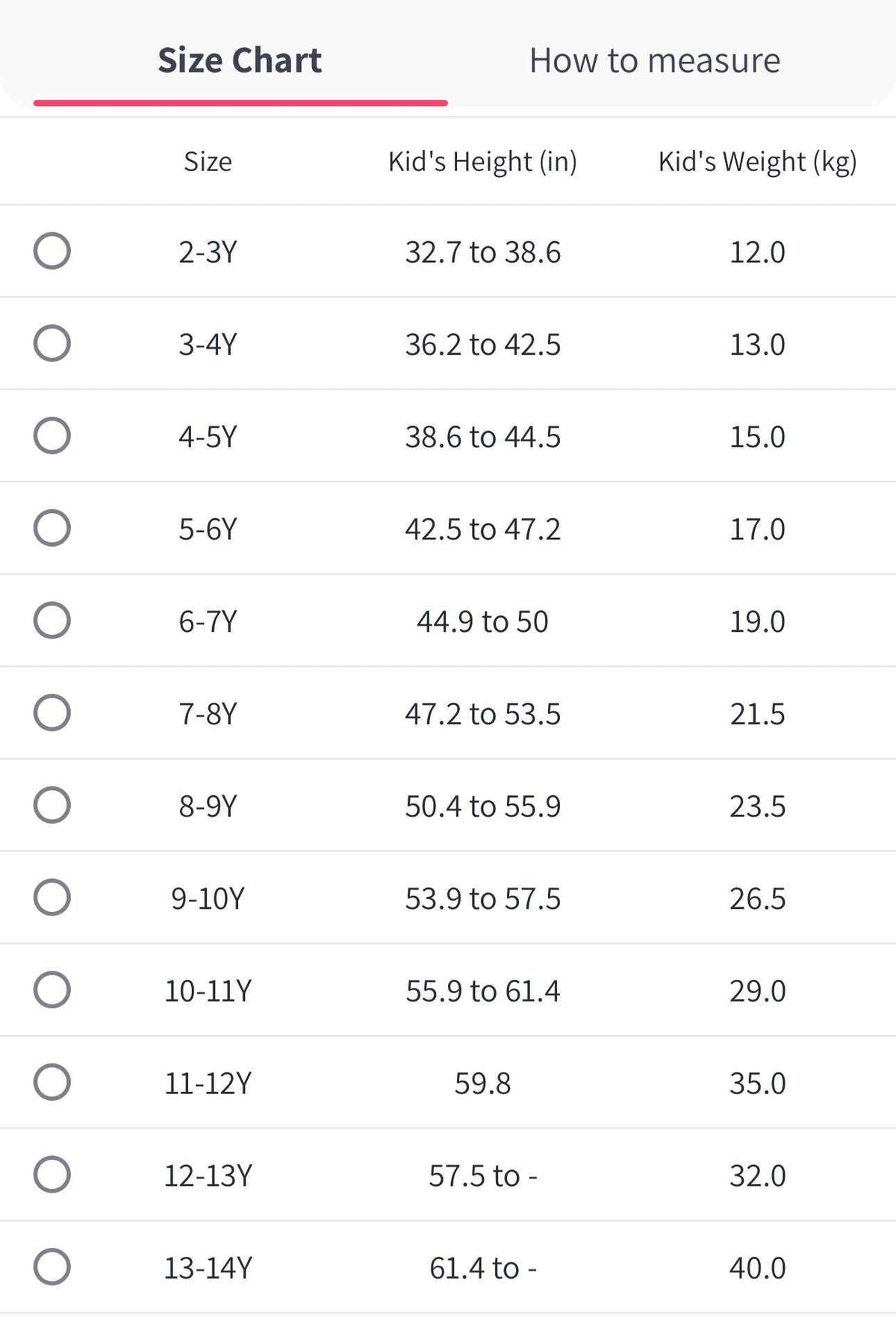Open the Size Chart tab

point(240,60)
